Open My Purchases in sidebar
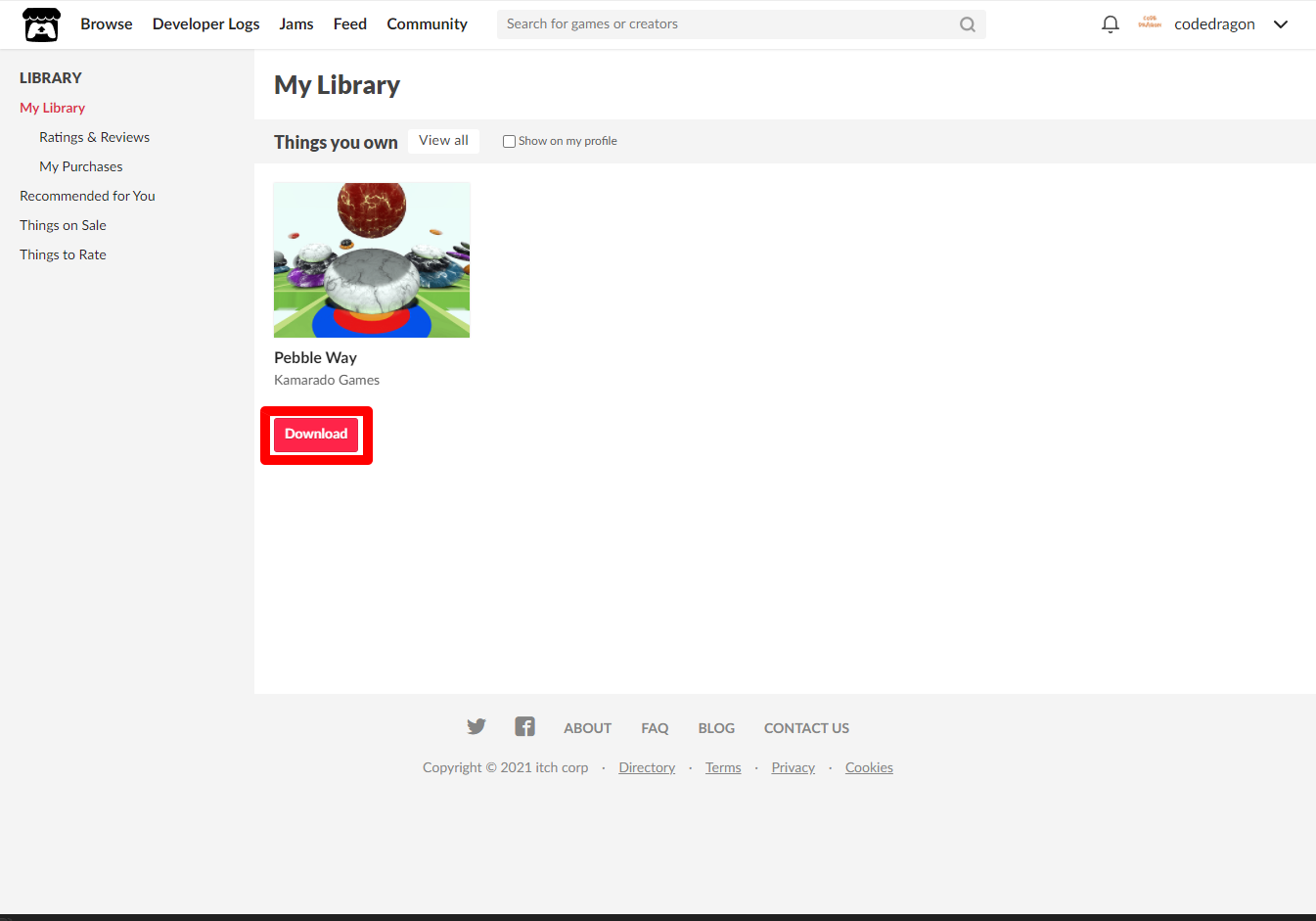 click(x=81, y=166)
